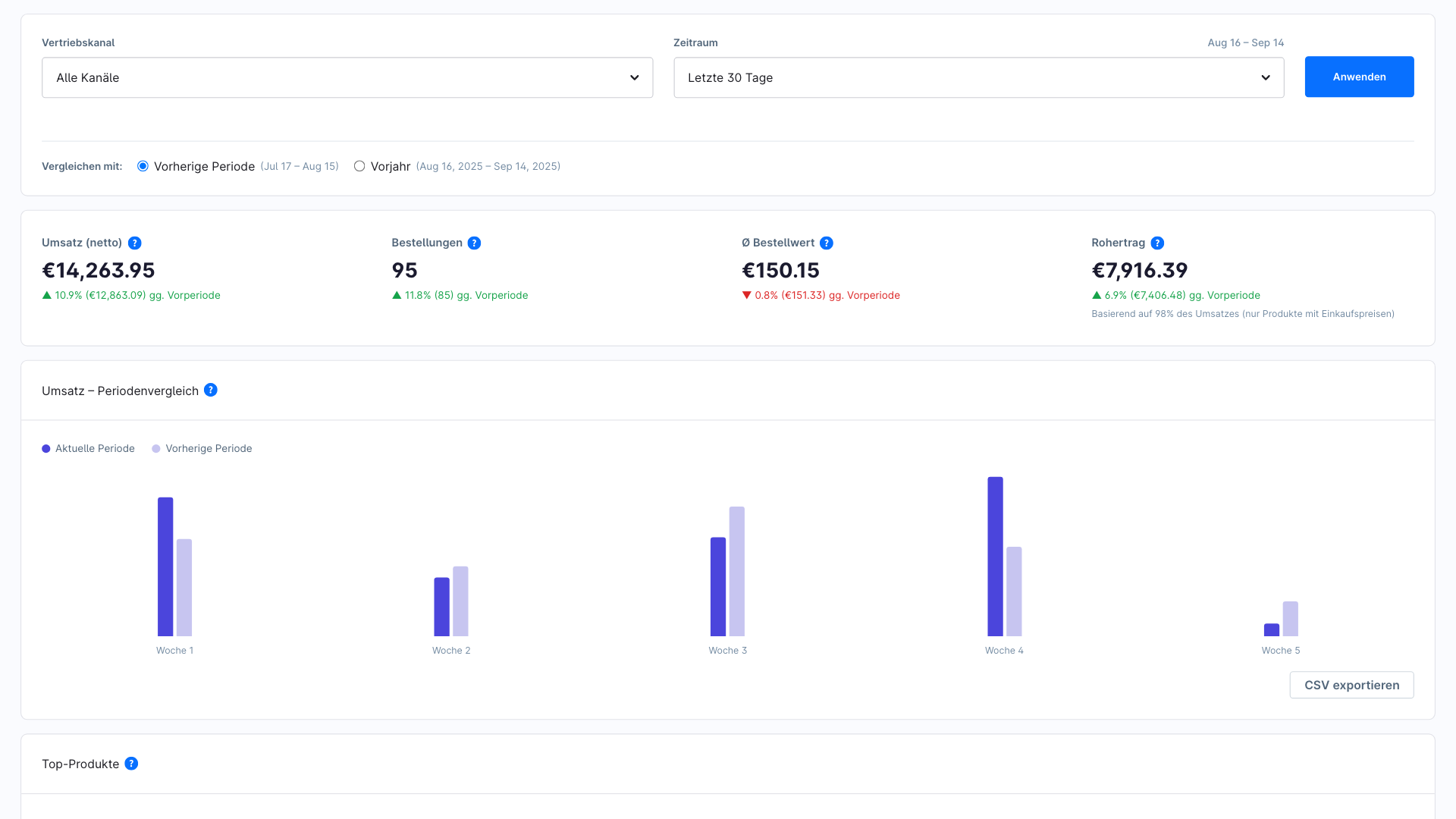Open the Zeitraum dropdown Letzte 30 Tage

pos(979,77)
